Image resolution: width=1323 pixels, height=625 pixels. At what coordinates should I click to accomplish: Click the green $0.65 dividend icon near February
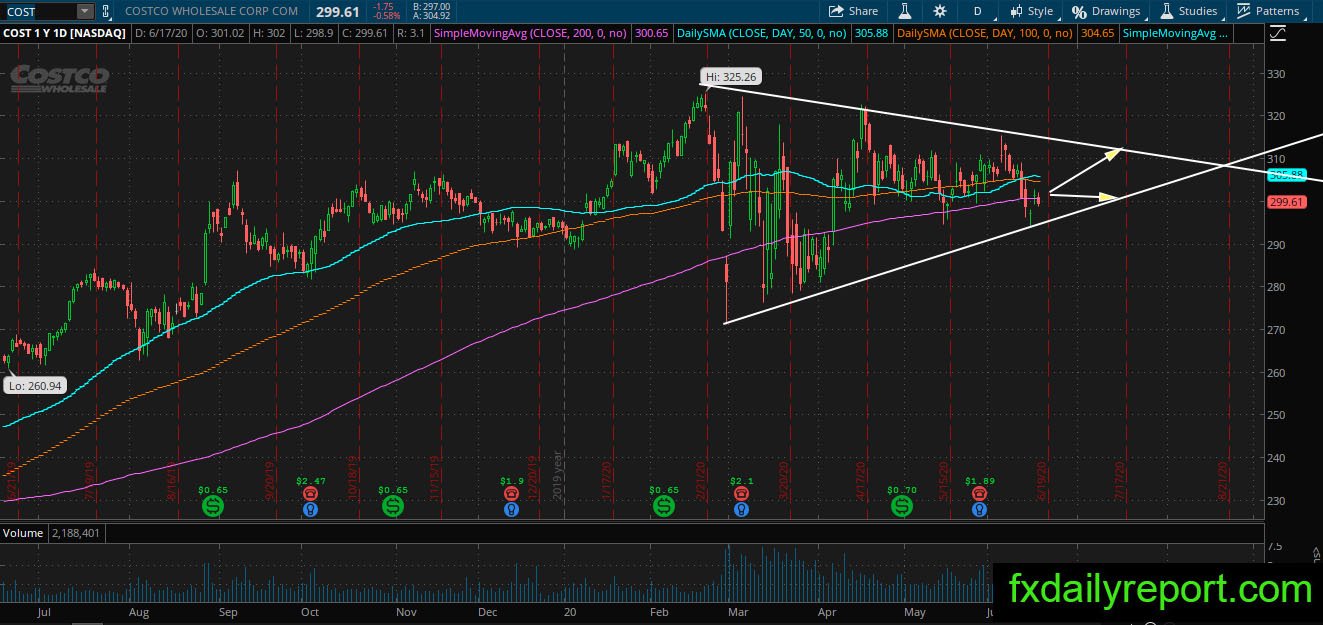tap(664, 507)
